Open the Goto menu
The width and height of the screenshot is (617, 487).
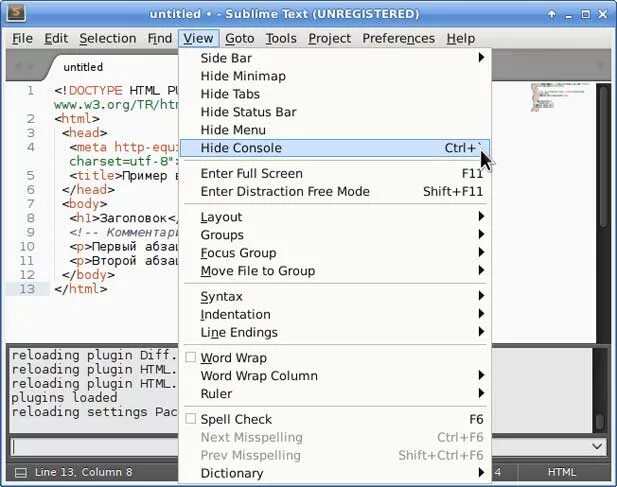(240, 39)
